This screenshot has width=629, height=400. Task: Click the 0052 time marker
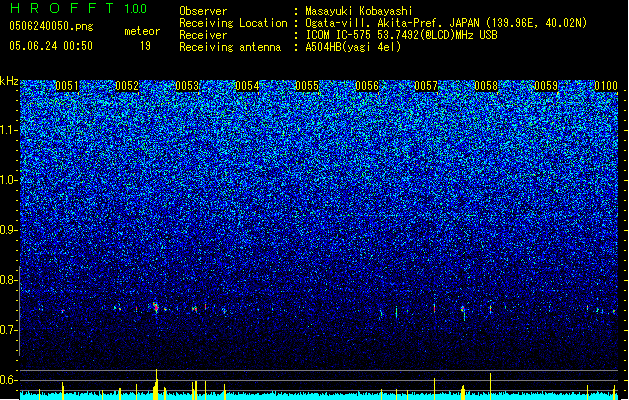point(127,86)
